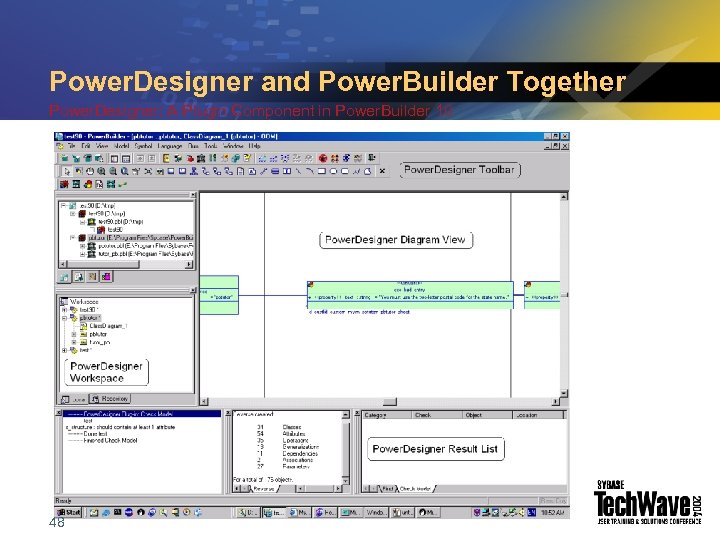Switch to the Reverse tab in output
Screen dimensions: 720x540
[263, 489]
